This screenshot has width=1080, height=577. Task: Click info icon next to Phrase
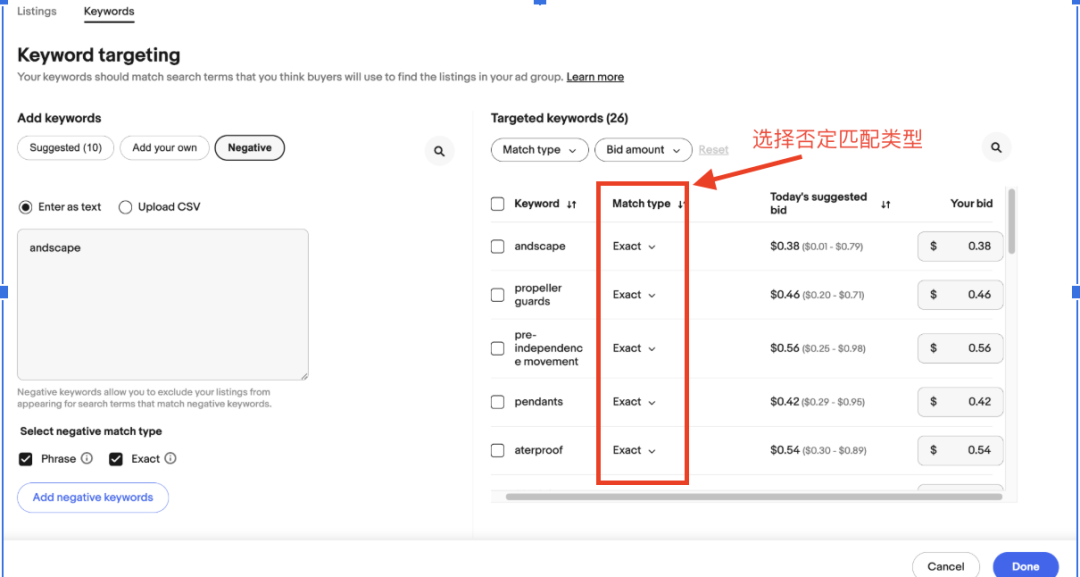tap(87, 459)
